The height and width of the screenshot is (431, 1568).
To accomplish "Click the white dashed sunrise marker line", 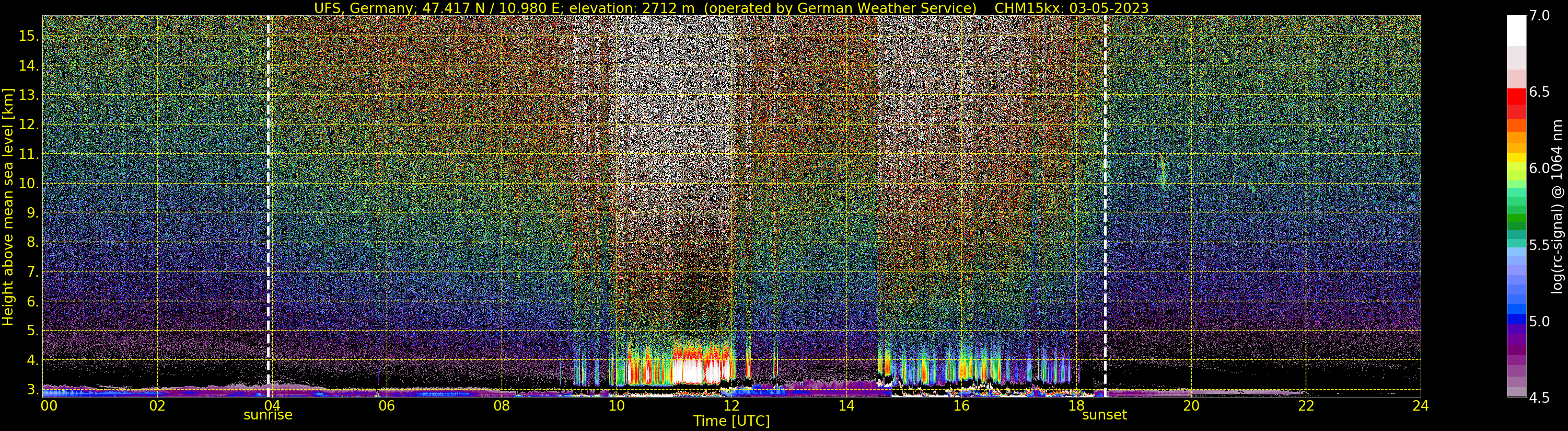I will click(269, 206).
